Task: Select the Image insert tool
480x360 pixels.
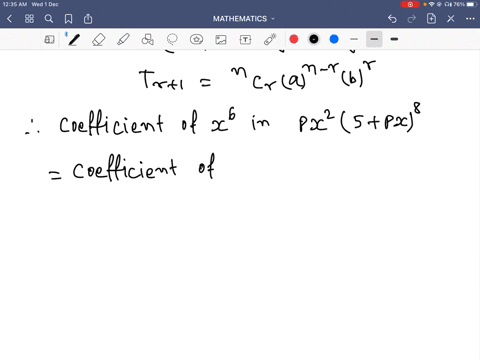Action: 221,40
